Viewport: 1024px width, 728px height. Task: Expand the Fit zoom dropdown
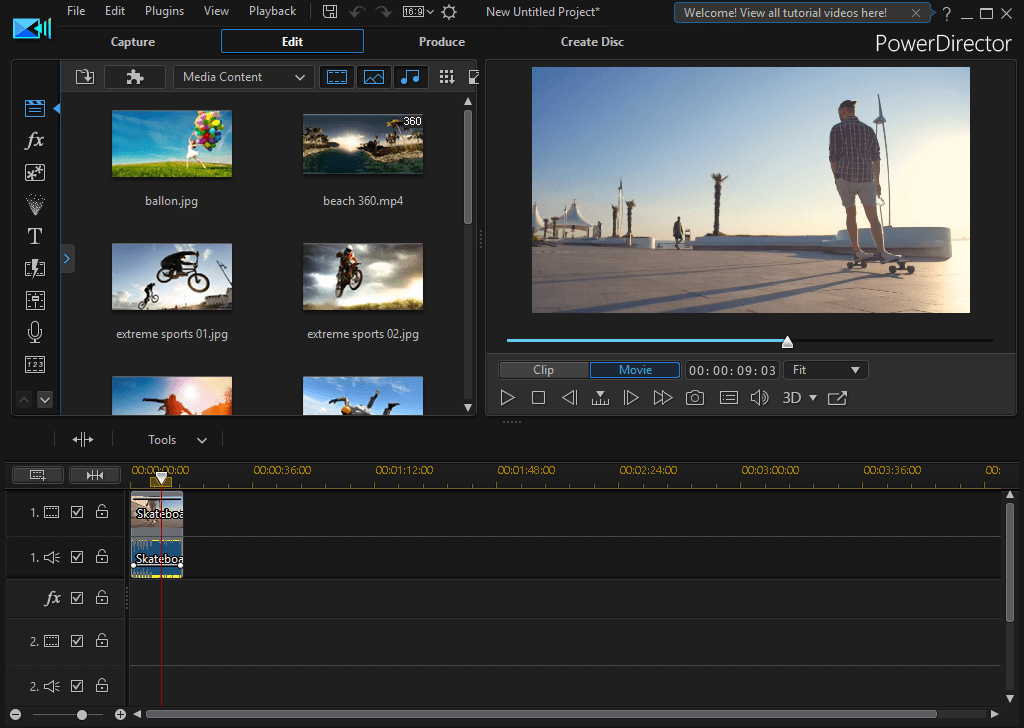pyautogui.click(x=826, y=370)
